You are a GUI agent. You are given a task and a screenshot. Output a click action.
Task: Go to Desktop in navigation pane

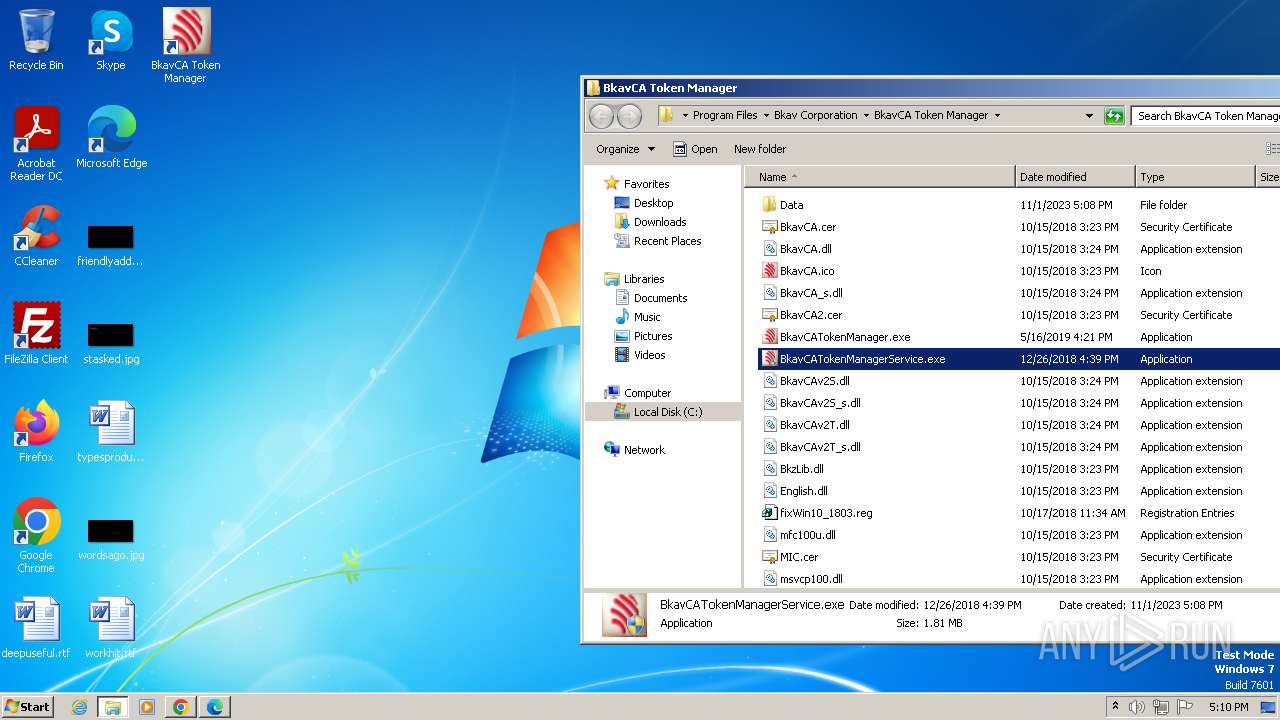pyautogui.click(x=644, y=203)
